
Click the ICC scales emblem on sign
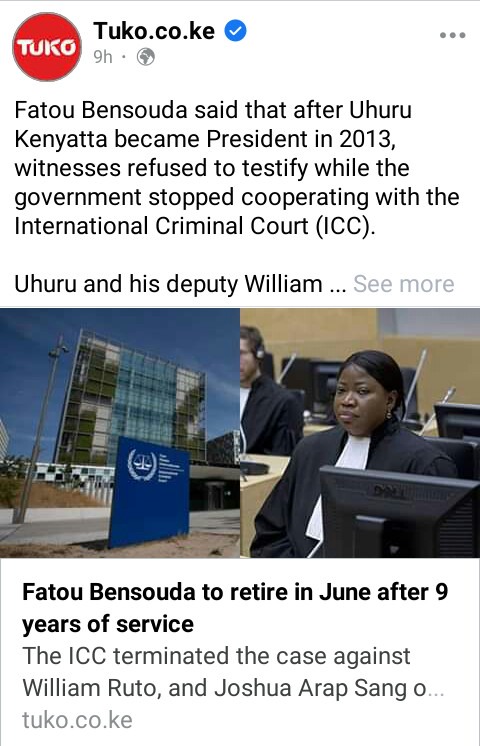coord(142,465)
